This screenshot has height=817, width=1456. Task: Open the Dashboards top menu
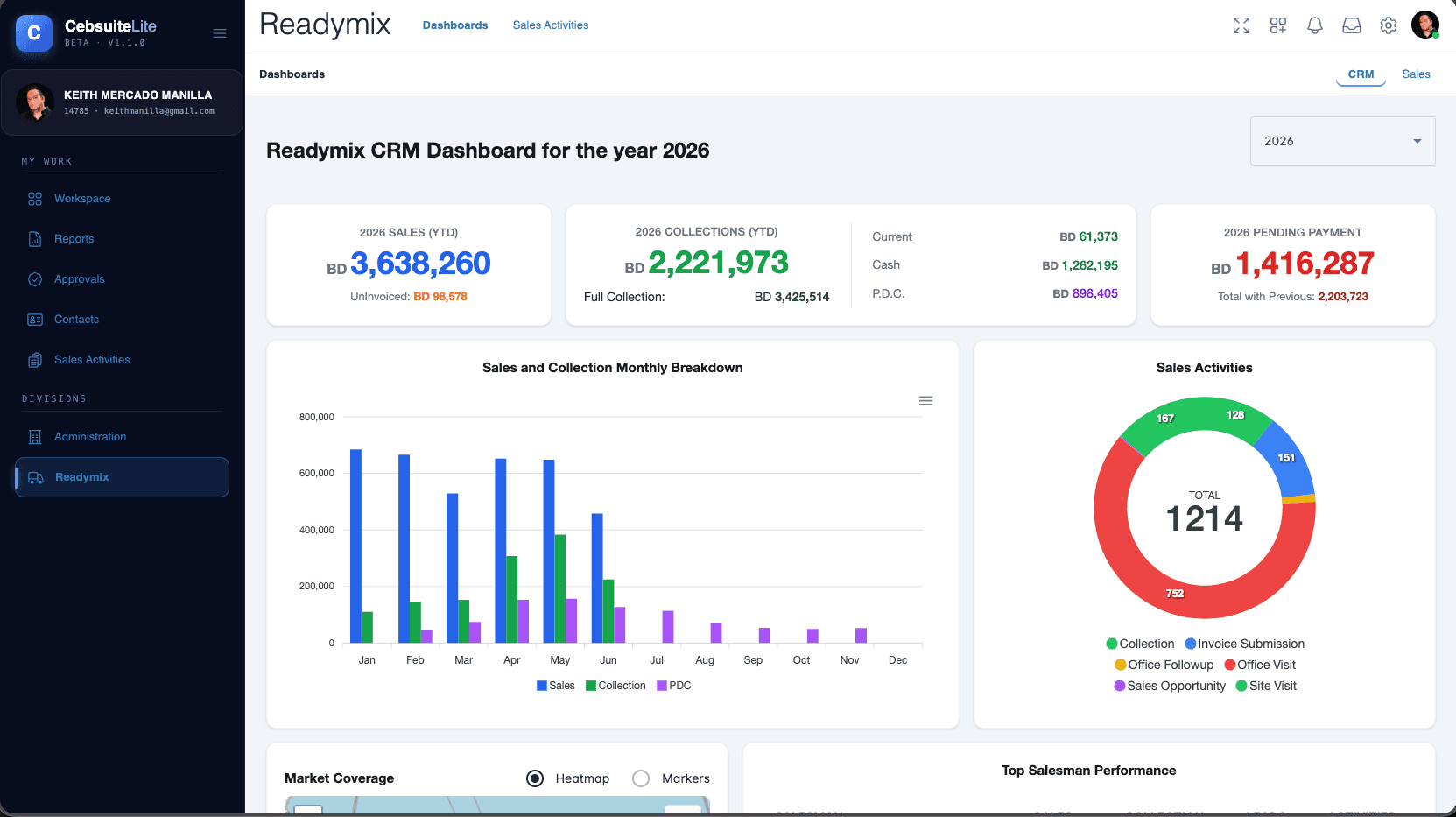click(455, 25)
